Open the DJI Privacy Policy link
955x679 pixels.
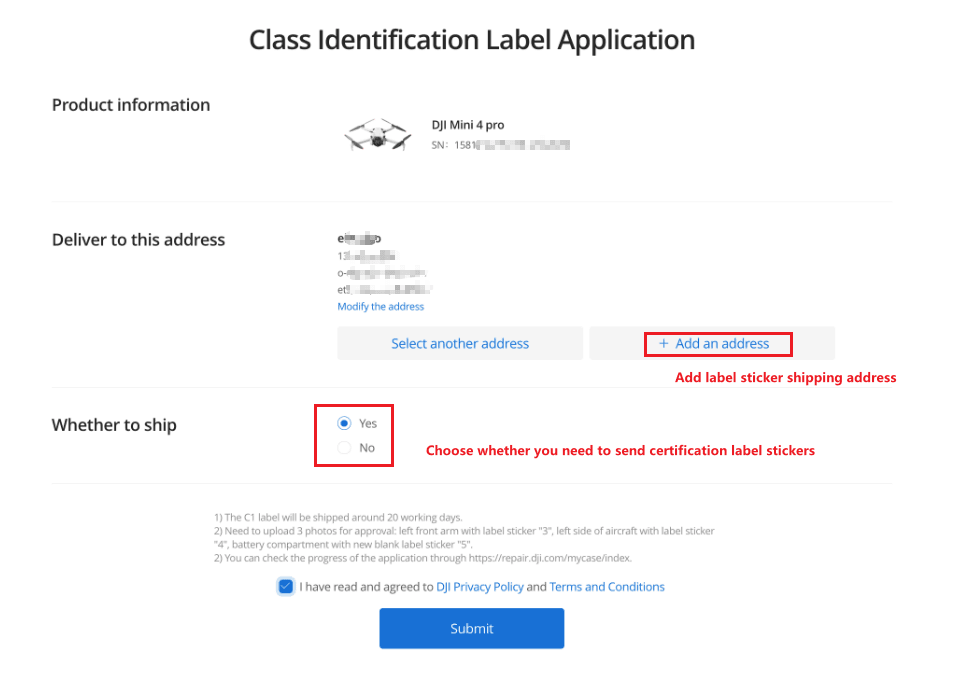pyautogui.click(x=480, y=587)
